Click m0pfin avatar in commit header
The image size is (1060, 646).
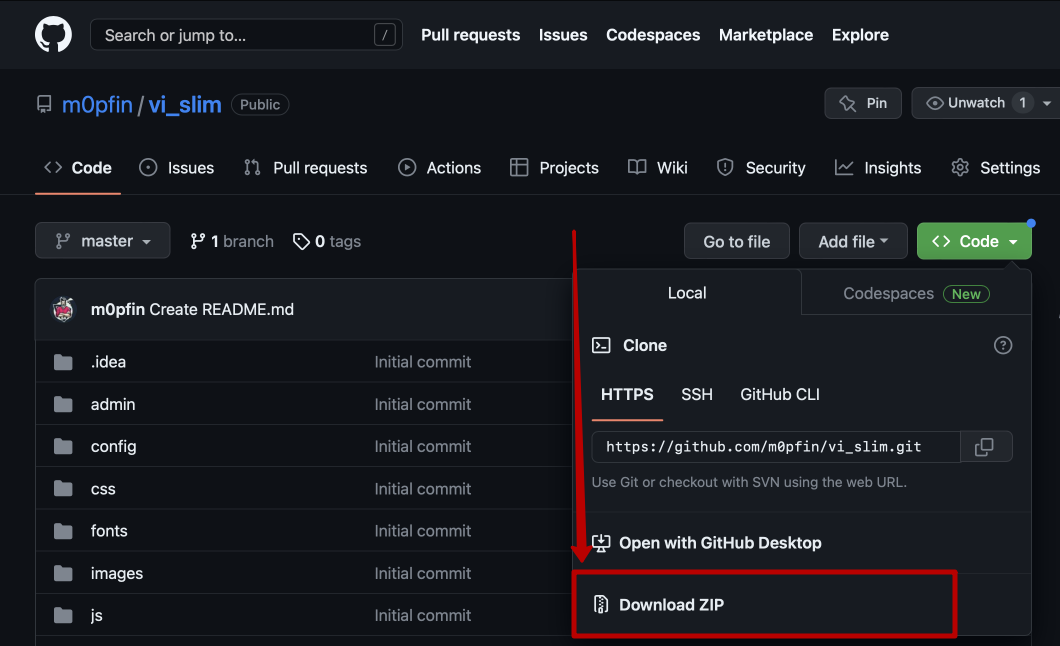(x=64, y=309)
